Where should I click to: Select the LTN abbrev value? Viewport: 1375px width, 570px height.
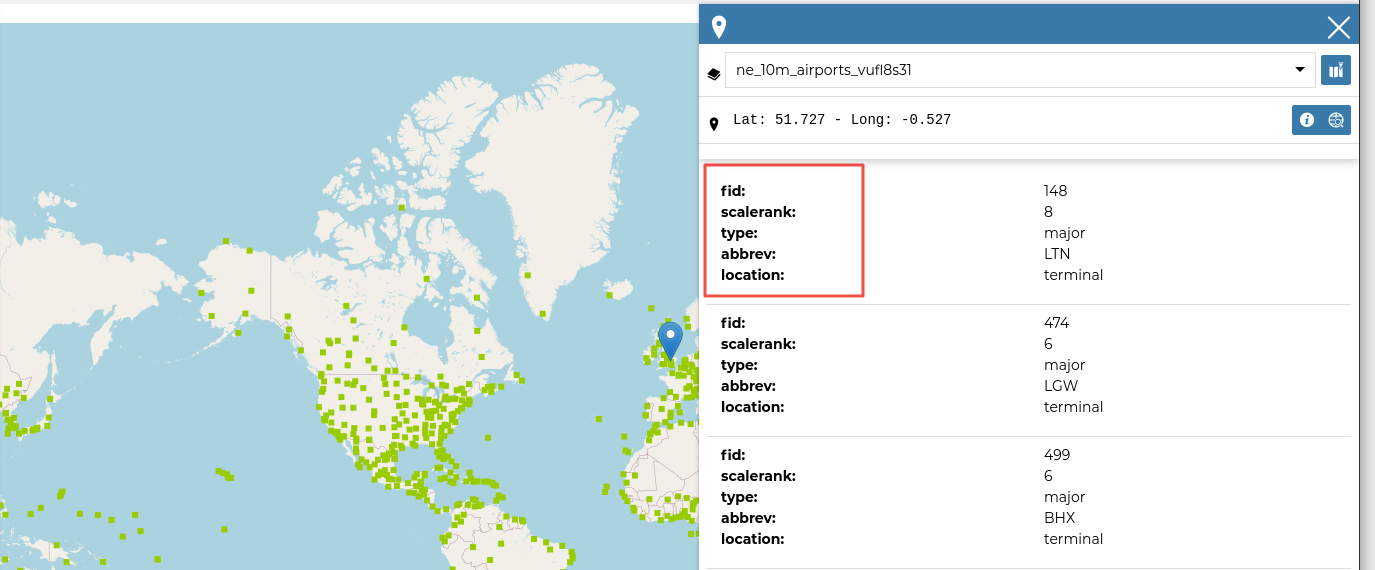pyautogui.click(x=1057, y=254)
